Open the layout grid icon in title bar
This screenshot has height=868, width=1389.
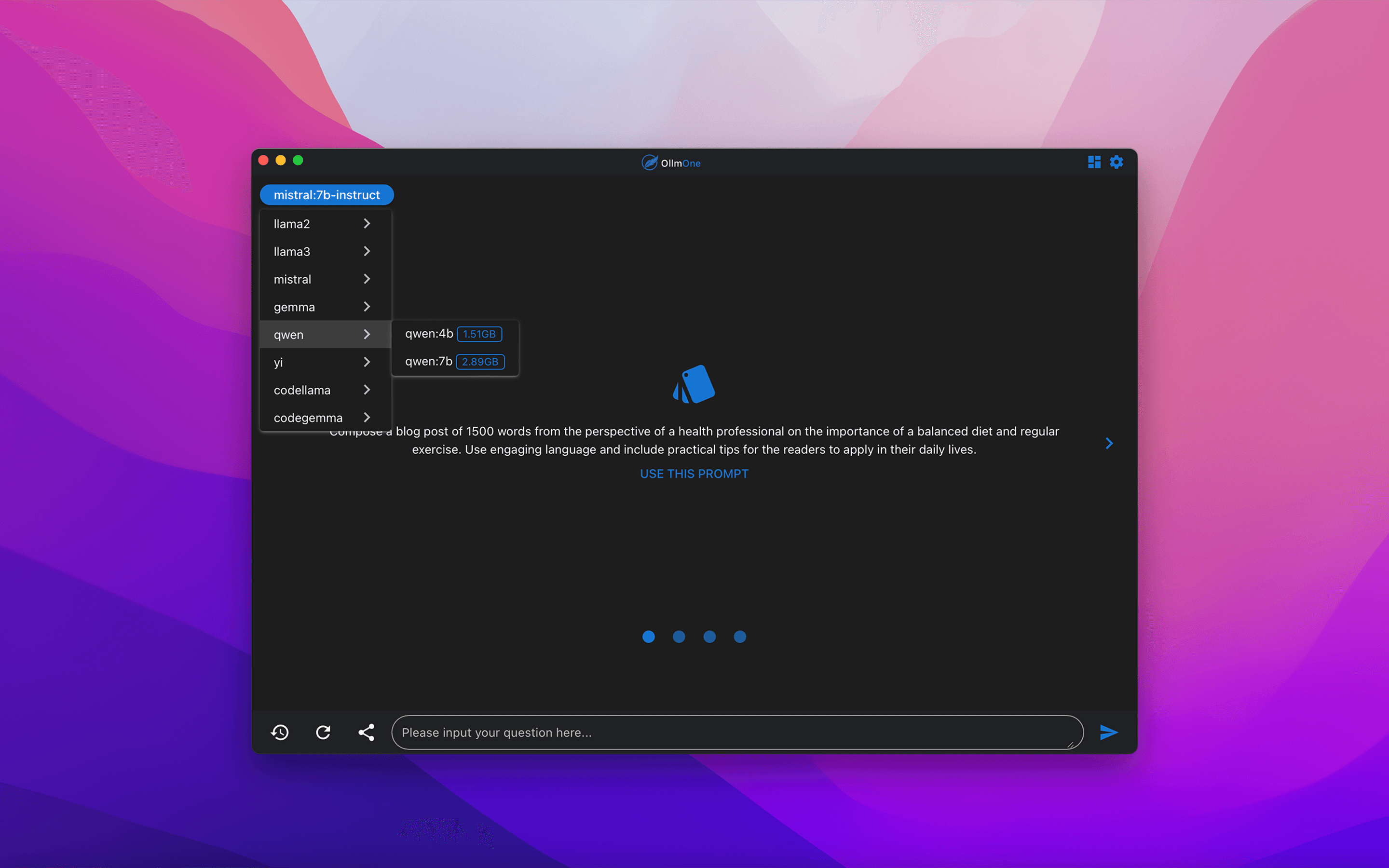1094,163
